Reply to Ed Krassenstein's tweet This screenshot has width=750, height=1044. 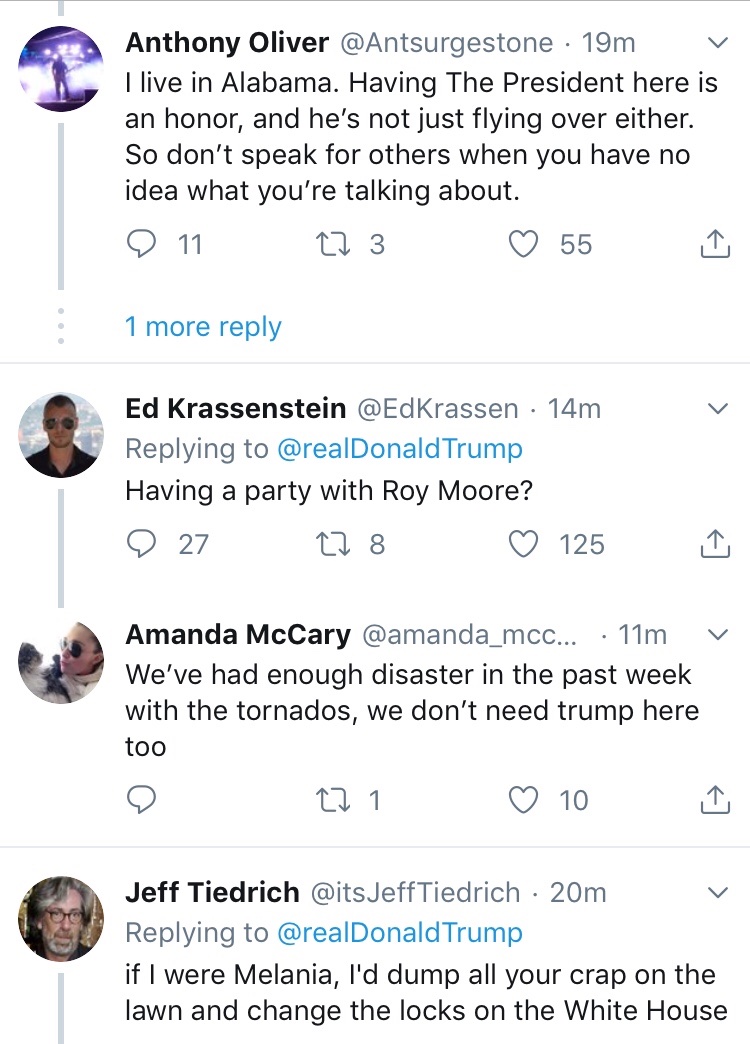click(x=142, y=544)
